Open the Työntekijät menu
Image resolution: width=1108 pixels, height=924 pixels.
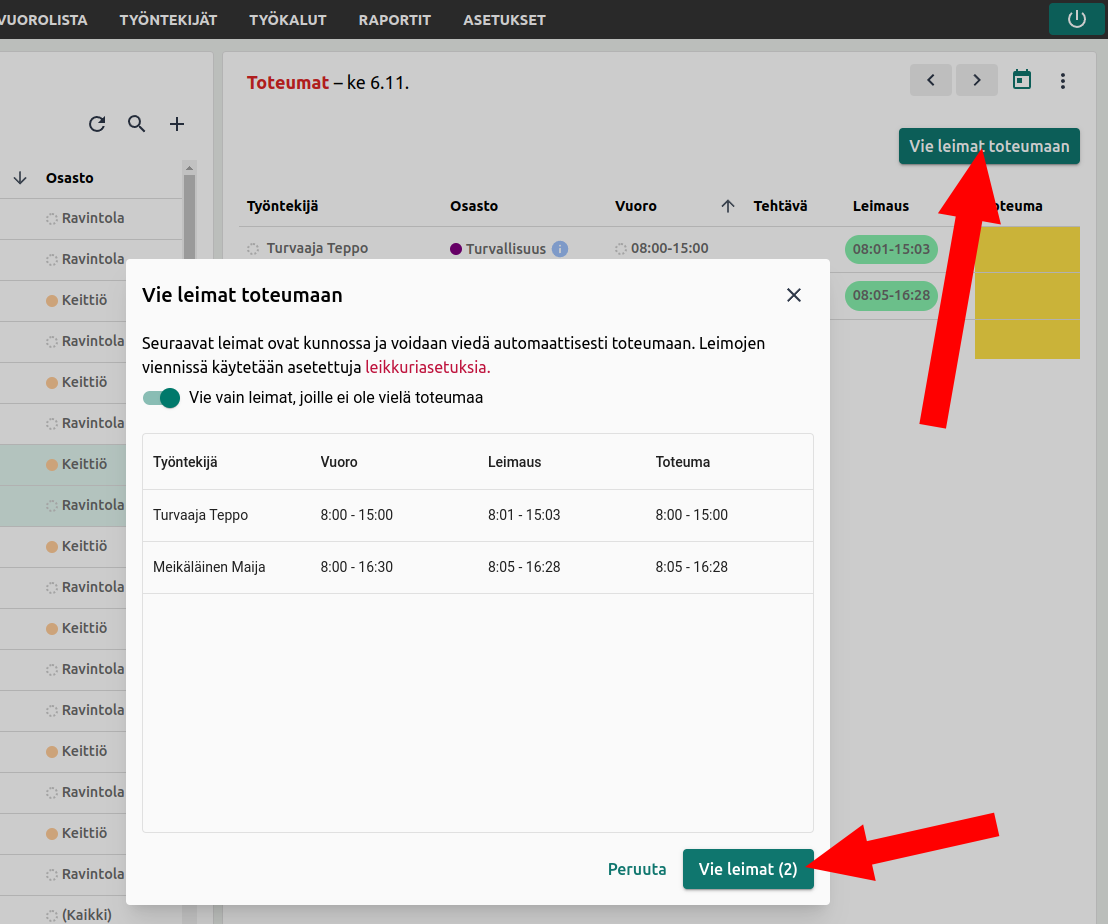click(x=168, y=20)
